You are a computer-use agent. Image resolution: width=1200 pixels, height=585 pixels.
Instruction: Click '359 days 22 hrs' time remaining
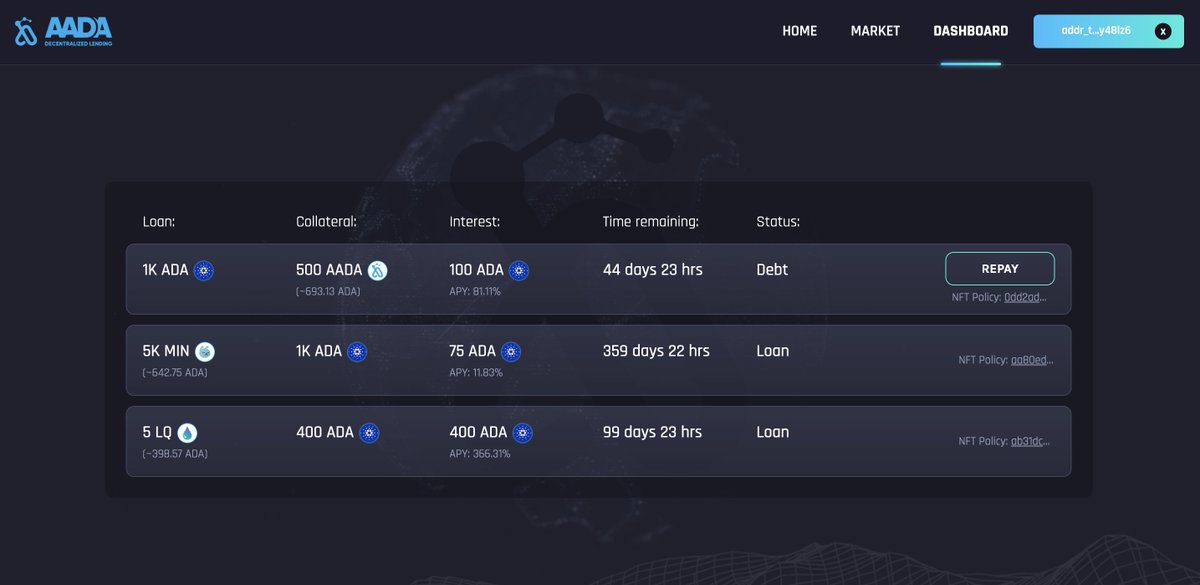(x=656, y=351)
